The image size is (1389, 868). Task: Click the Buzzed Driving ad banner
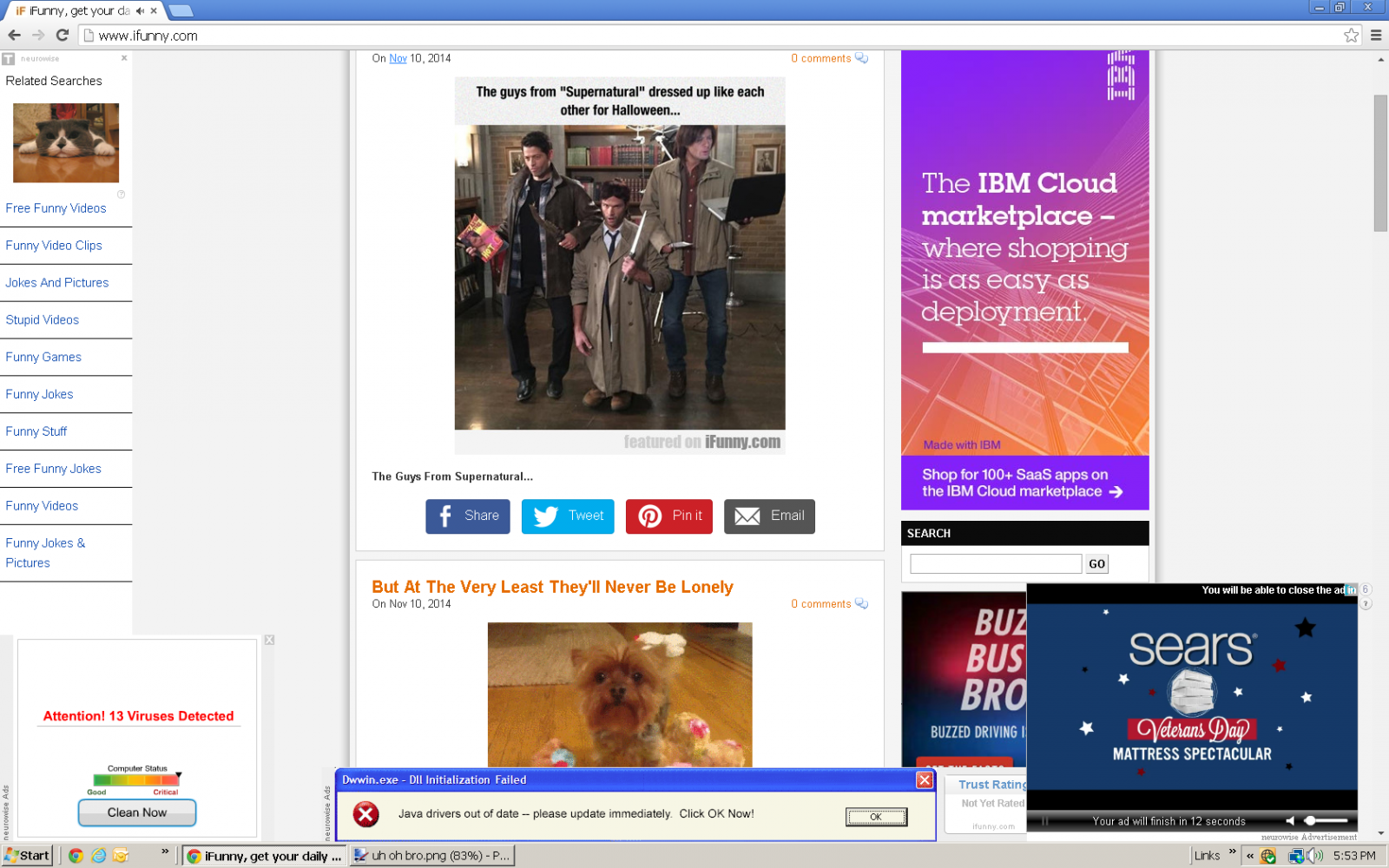(964, 679)
